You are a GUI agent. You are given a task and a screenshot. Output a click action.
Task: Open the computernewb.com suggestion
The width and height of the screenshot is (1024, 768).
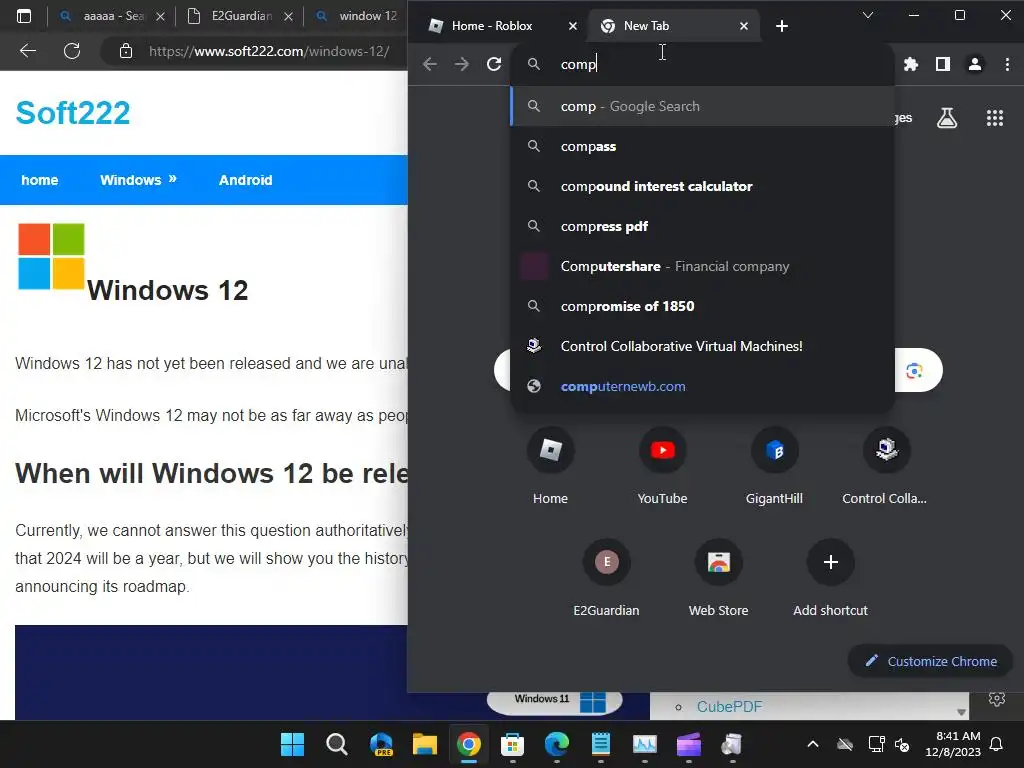pos(702,386)
